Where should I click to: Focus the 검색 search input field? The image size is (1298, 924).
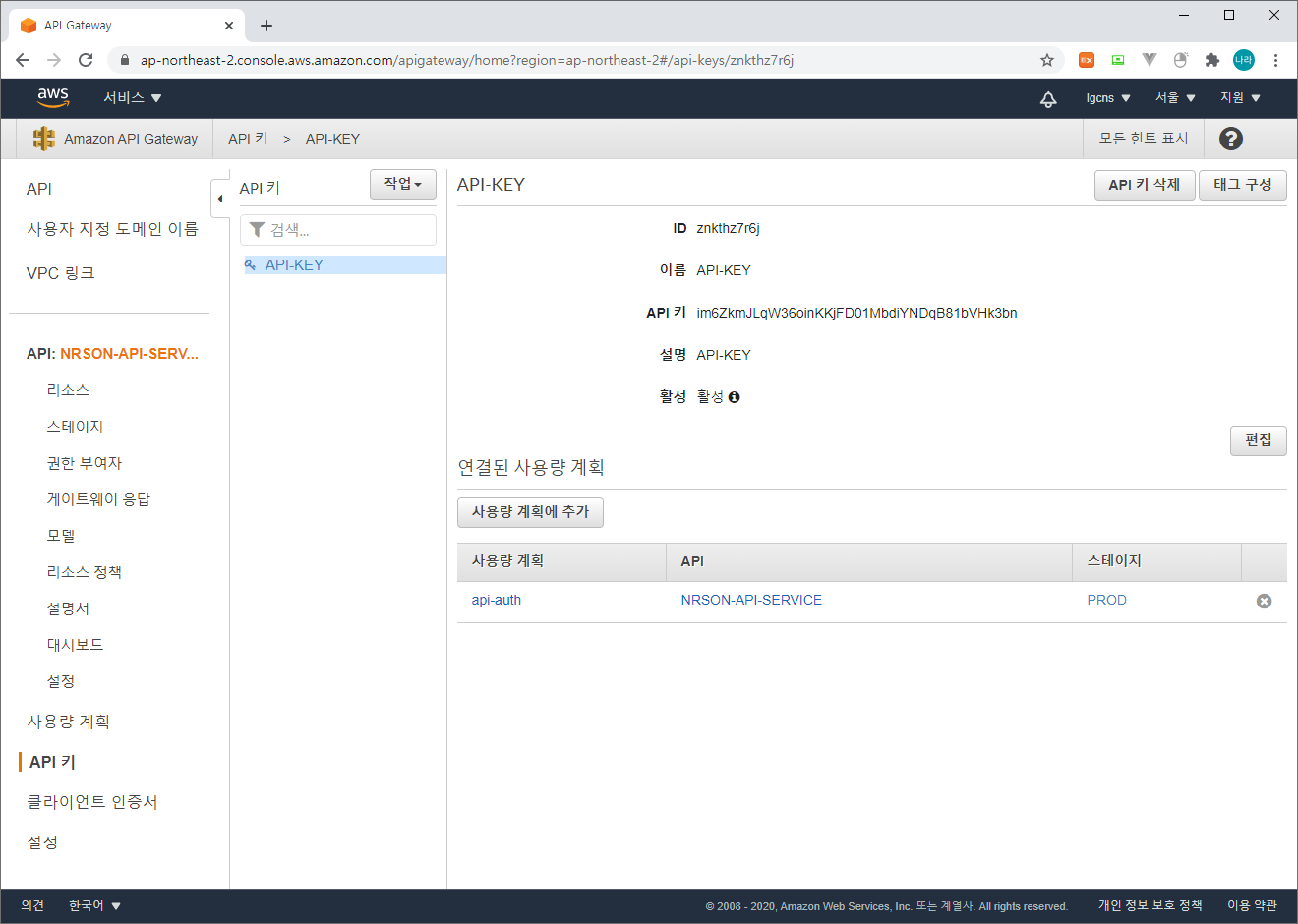click(x=338, y=230)
